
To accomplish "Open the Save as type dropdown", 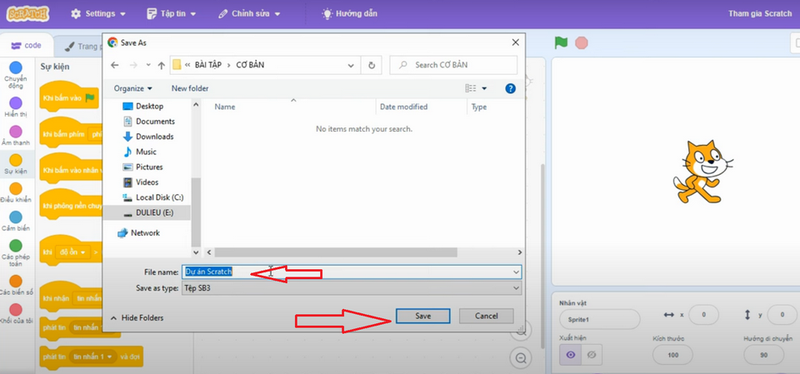I will [x=352, y=288].
